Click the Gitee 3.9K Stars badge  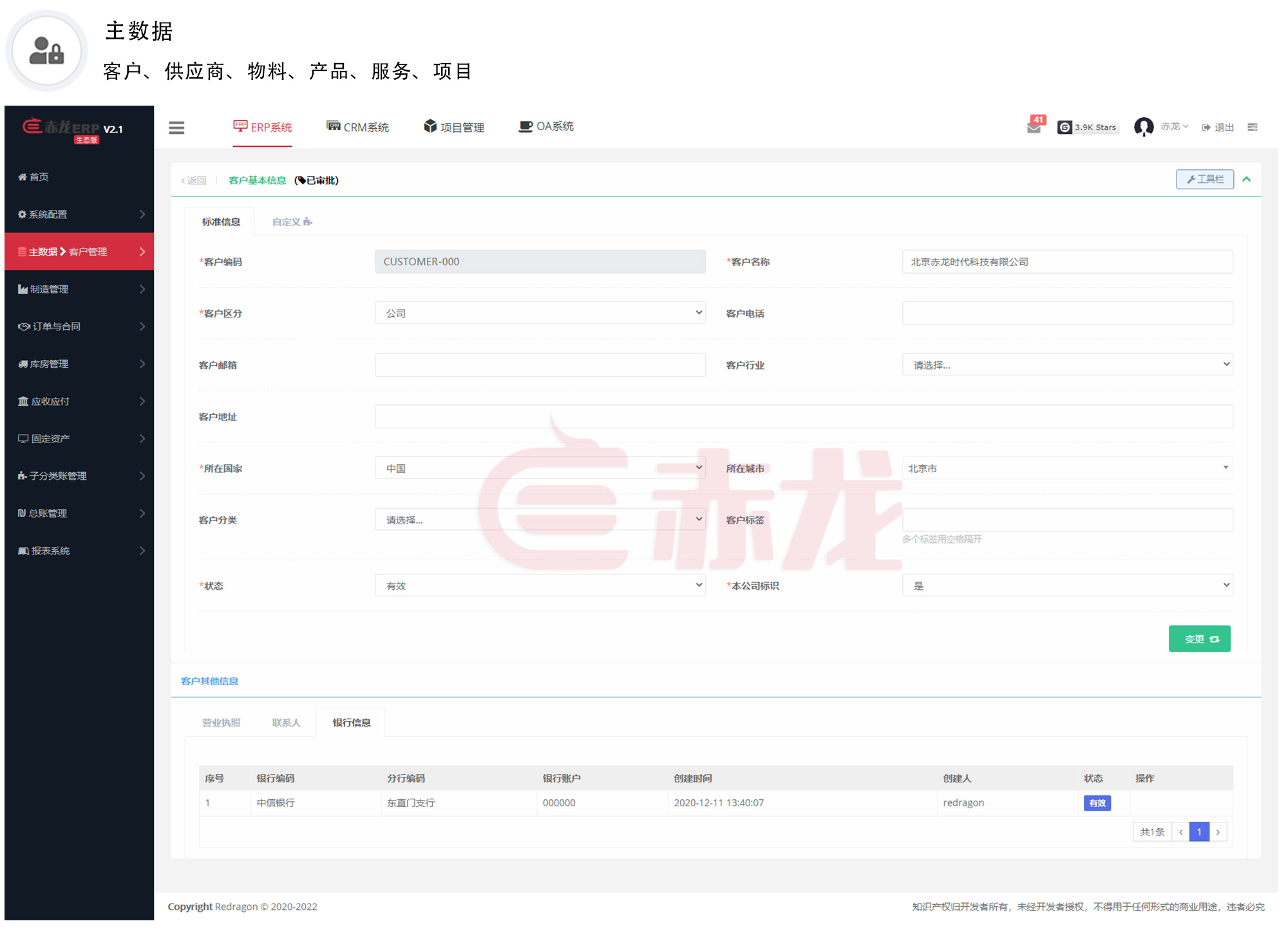[1087, 127]
